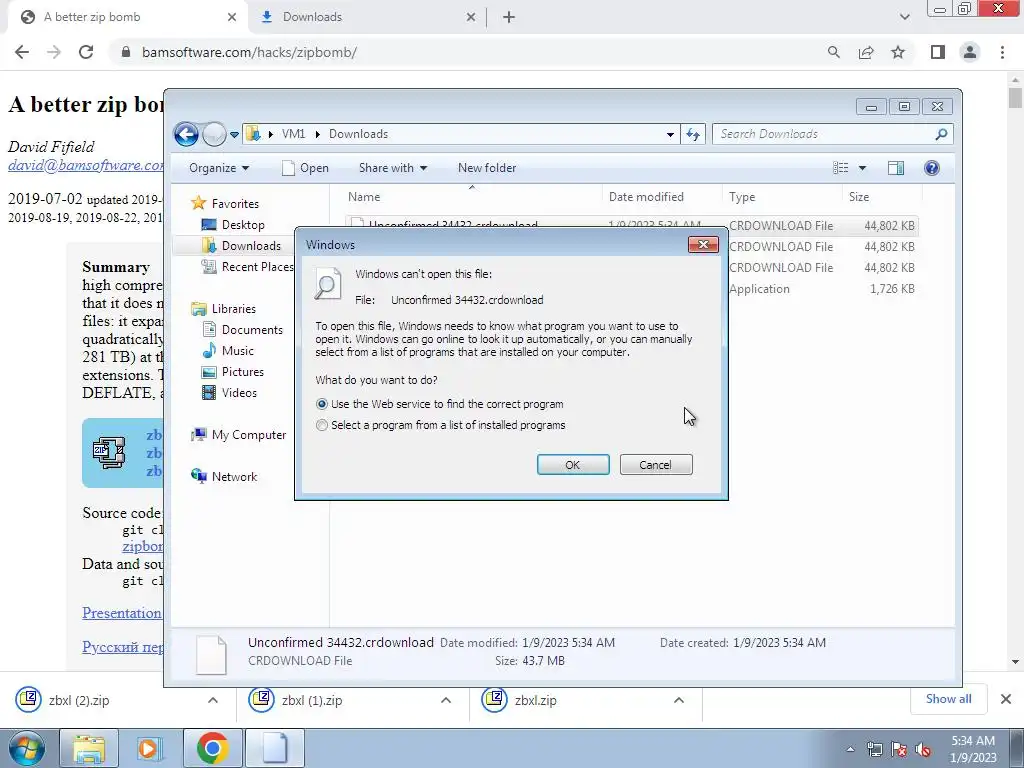
Task: Close the Chrome downloads bar
Action: 1006,699
